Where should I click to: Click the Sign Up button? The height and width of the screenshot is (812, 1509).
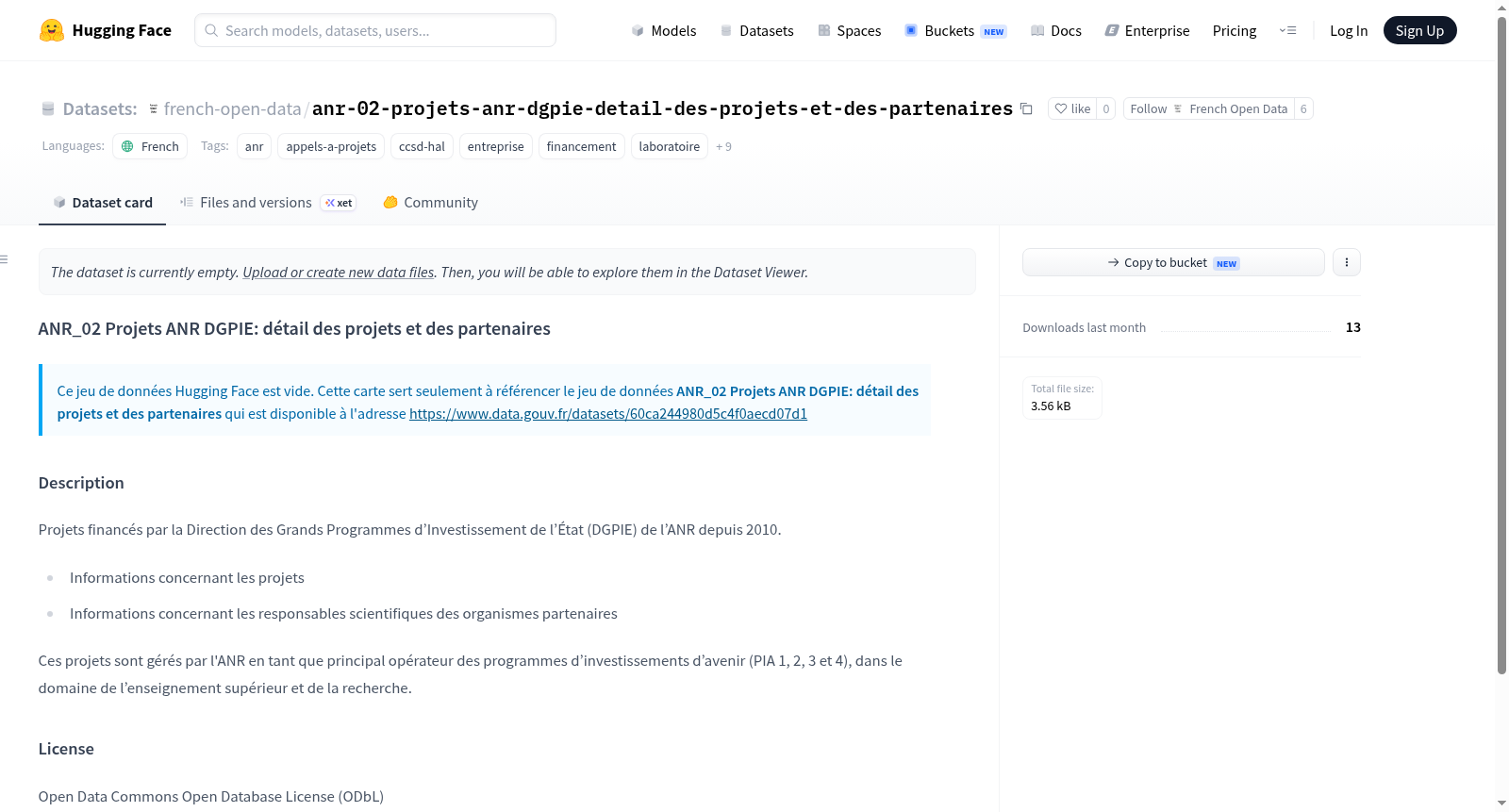coord(1419,30)
